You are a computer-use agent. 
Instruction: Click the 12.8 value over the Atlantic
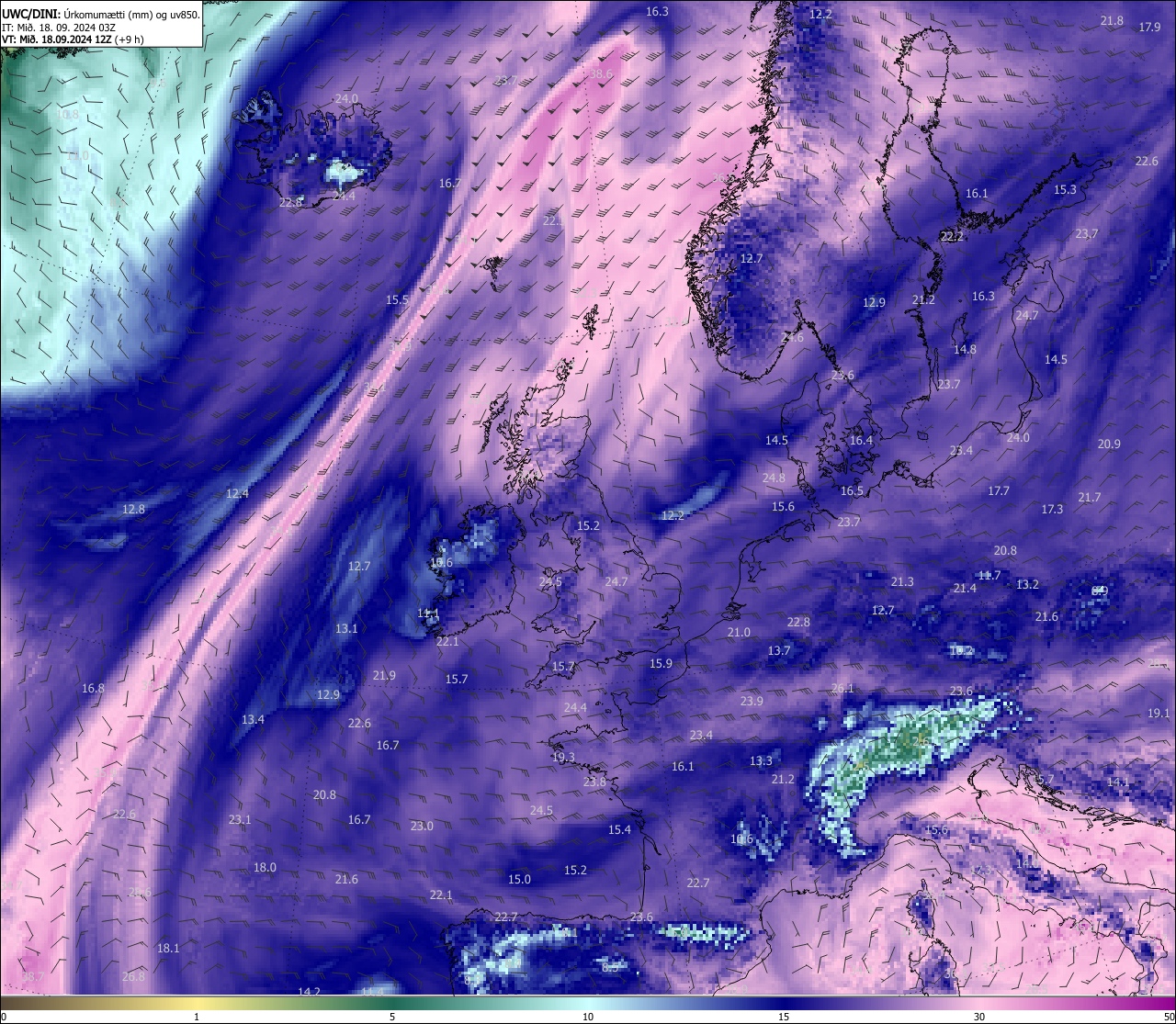tap(133, 509)
